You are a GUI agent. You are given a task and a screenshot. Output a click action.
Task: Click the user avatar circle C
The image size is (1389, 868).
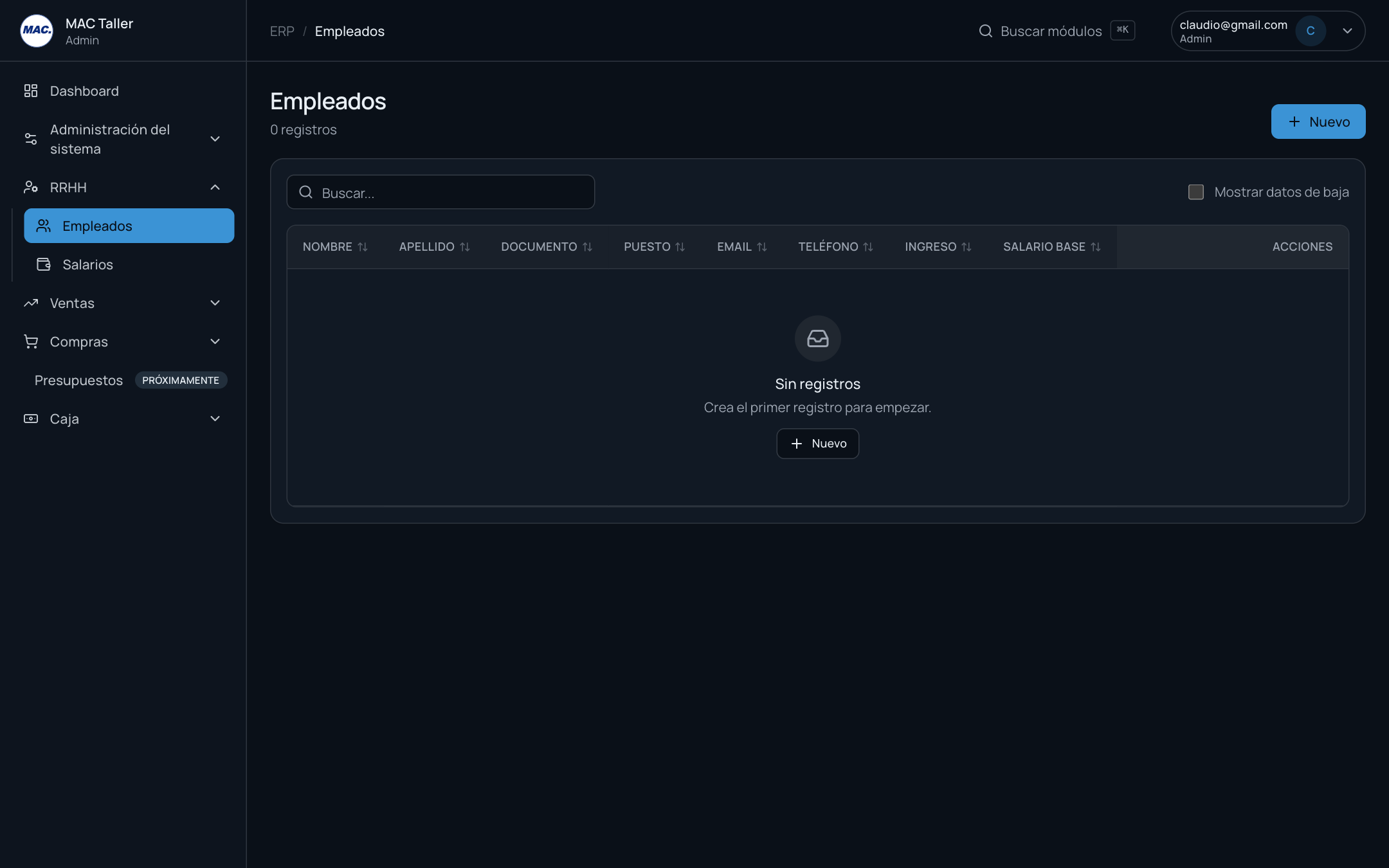(1311, 31)
